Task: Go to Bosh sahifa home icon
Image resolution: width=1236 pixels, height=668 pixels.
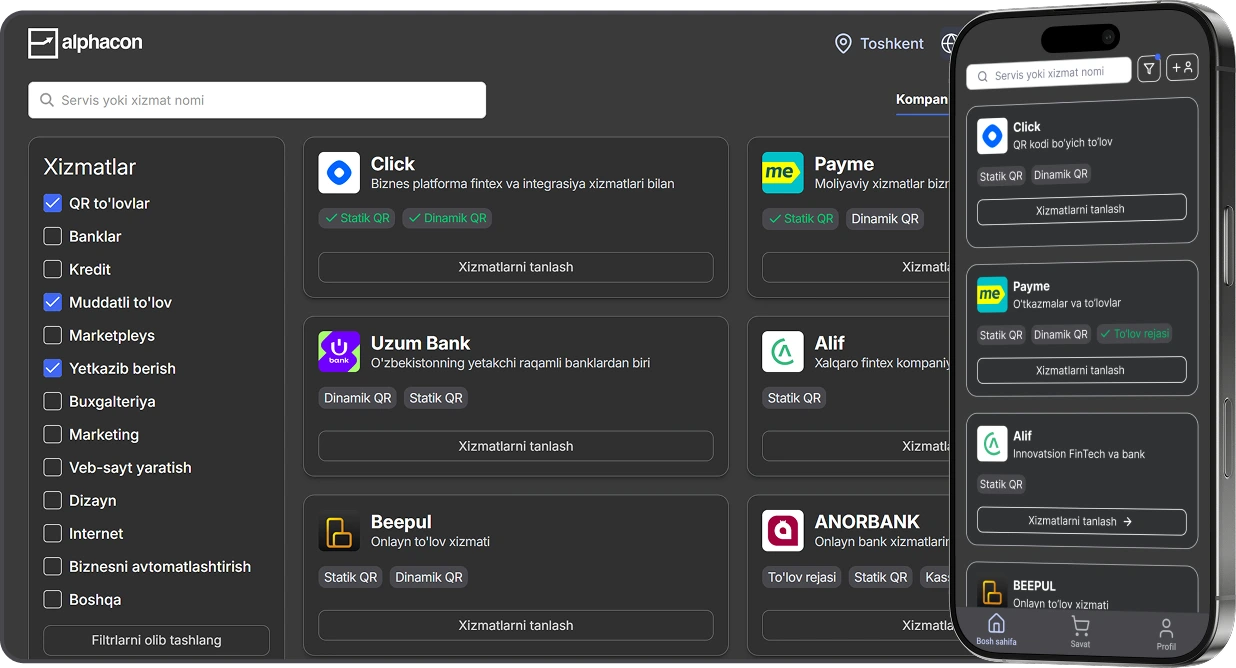Action: (996, 624)
